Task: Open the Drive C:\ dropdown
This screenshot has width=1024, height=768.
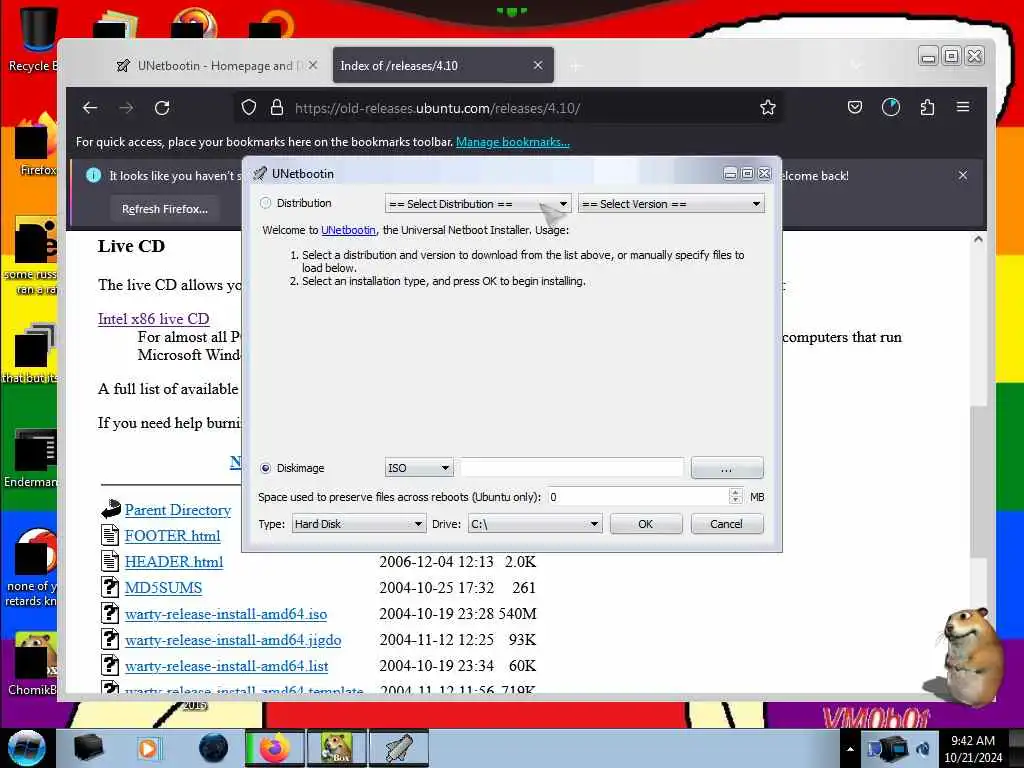Action: (534, 524)
